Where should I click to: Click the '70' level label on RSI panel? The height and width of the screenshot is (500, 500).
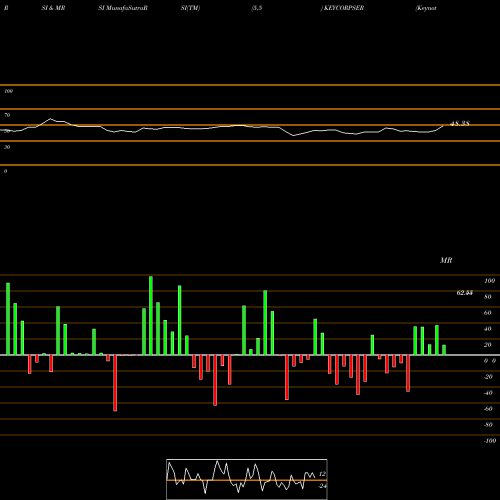tap(7, 115)
